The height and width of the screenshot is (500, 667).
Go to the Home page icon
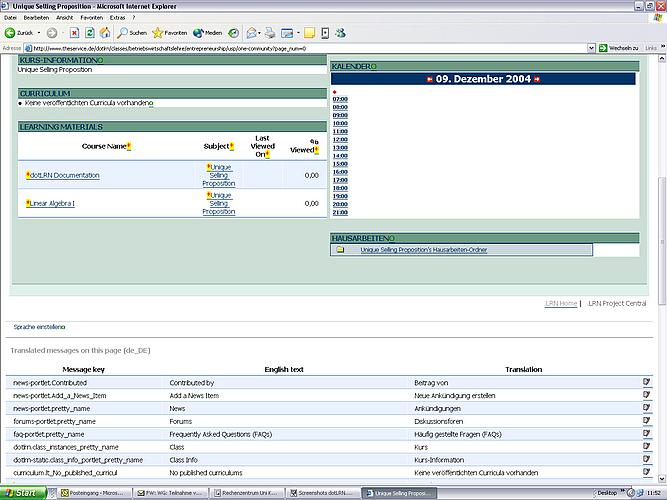[105, 33]
